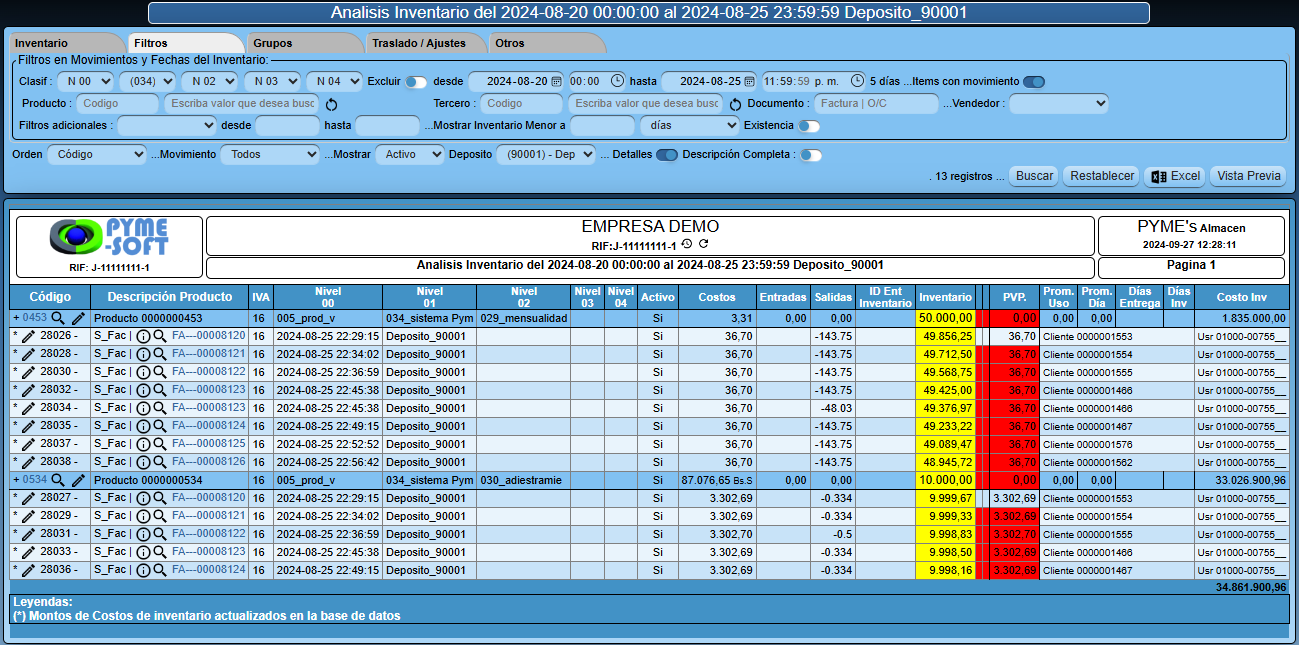Open the Orden dropdown showing Código
1299x645 pixels.
[x=97, y=155]
